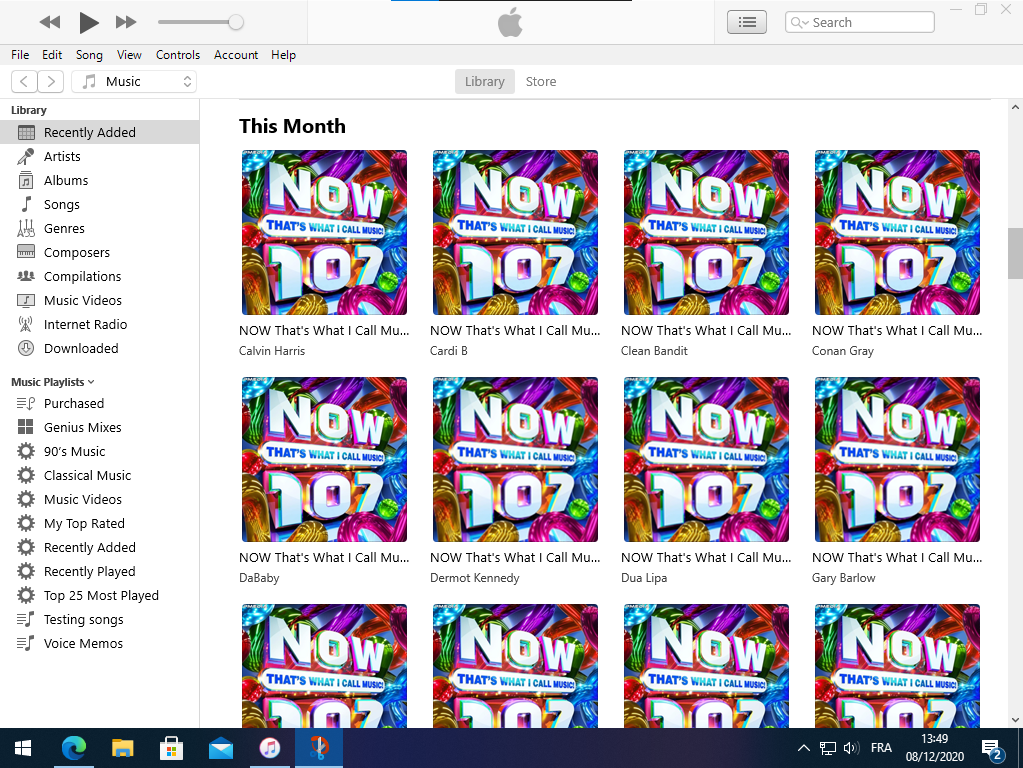Open Albums icon in sidebar
Viewport: 1023px width, 768px height.
[x=26, y=180]
